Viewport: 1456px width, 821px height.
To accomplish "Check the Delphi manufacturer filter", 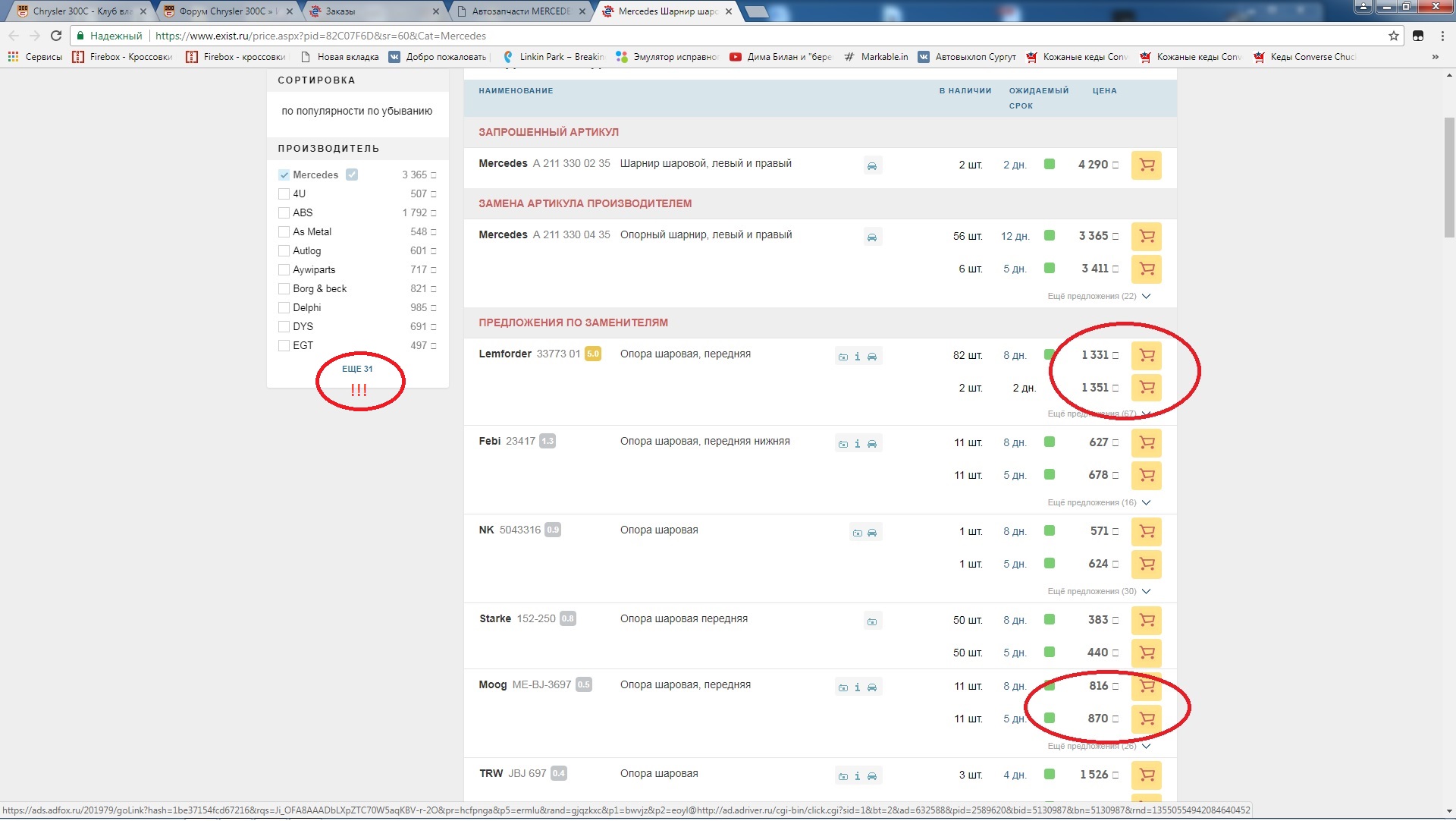I will 284,307.
